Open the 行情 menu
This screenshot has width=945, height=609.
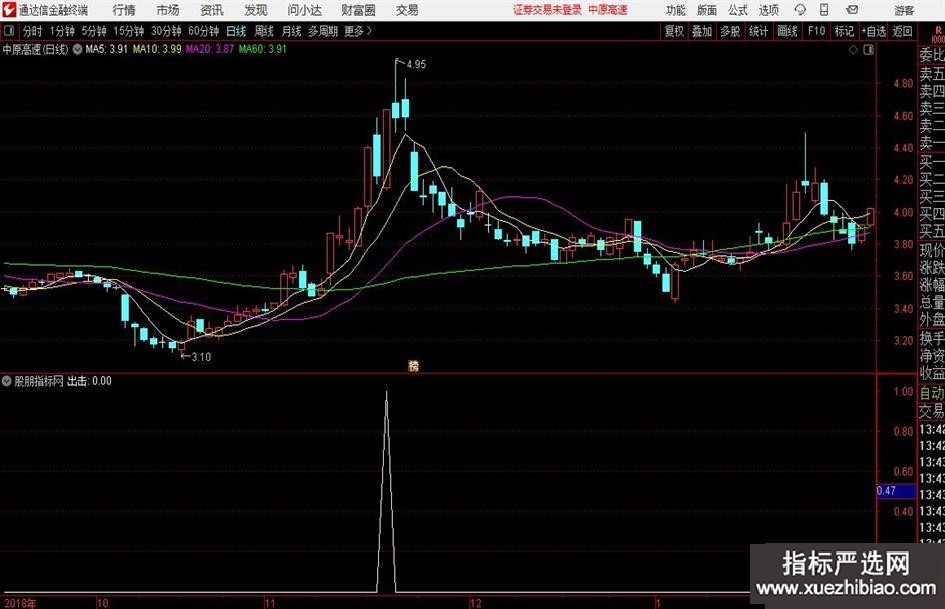click(x=124, y=10)
